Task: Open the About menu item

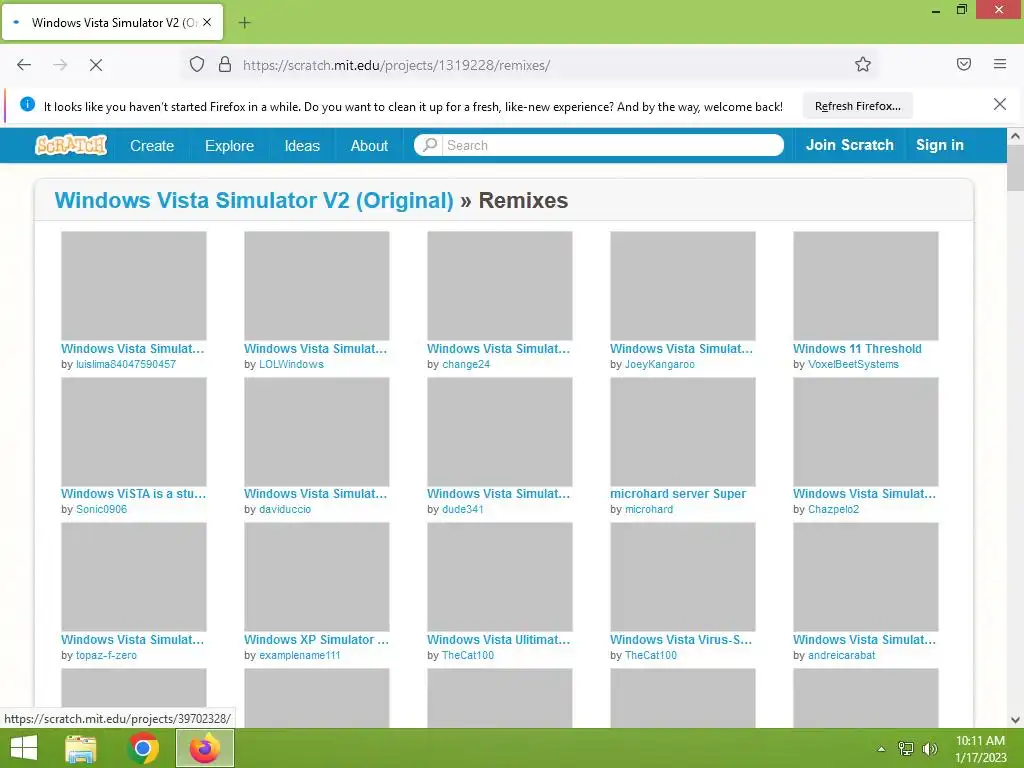Action: [369, 146]
